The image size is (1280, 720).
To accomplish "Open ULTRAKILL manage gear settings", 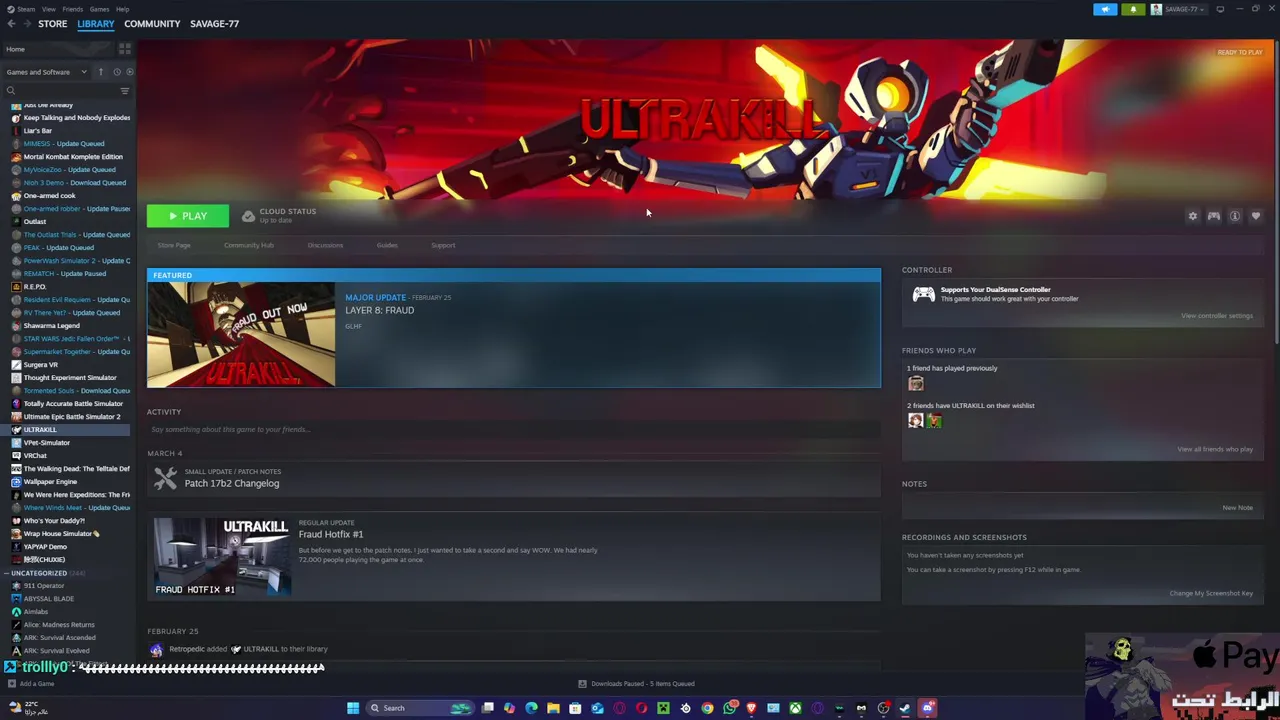I will point(1192,216).
